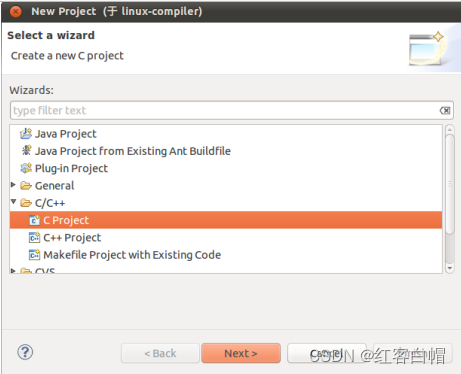This screenshot has height=374, width=461.
Task: Click the General folder icon
Action: coord(26,185)
